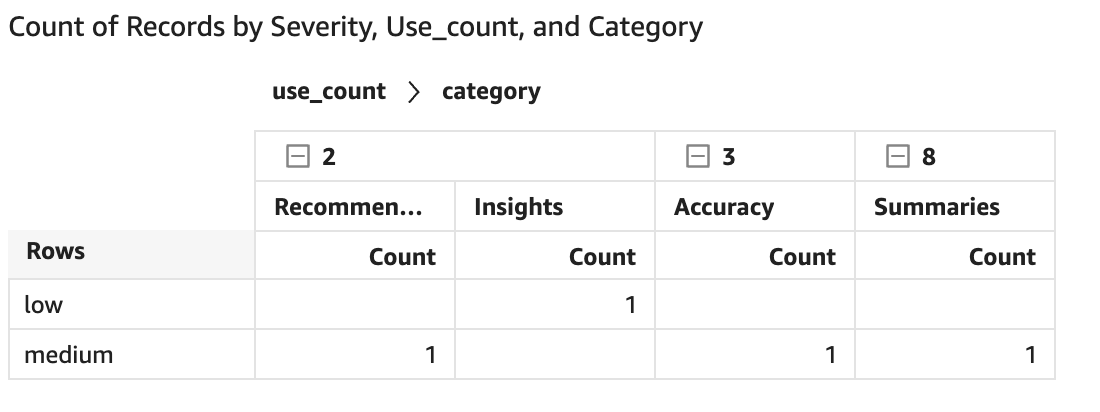Collapse the use_count 2 column group
The height and width of the screenshot is (412, 1100).
296,156
